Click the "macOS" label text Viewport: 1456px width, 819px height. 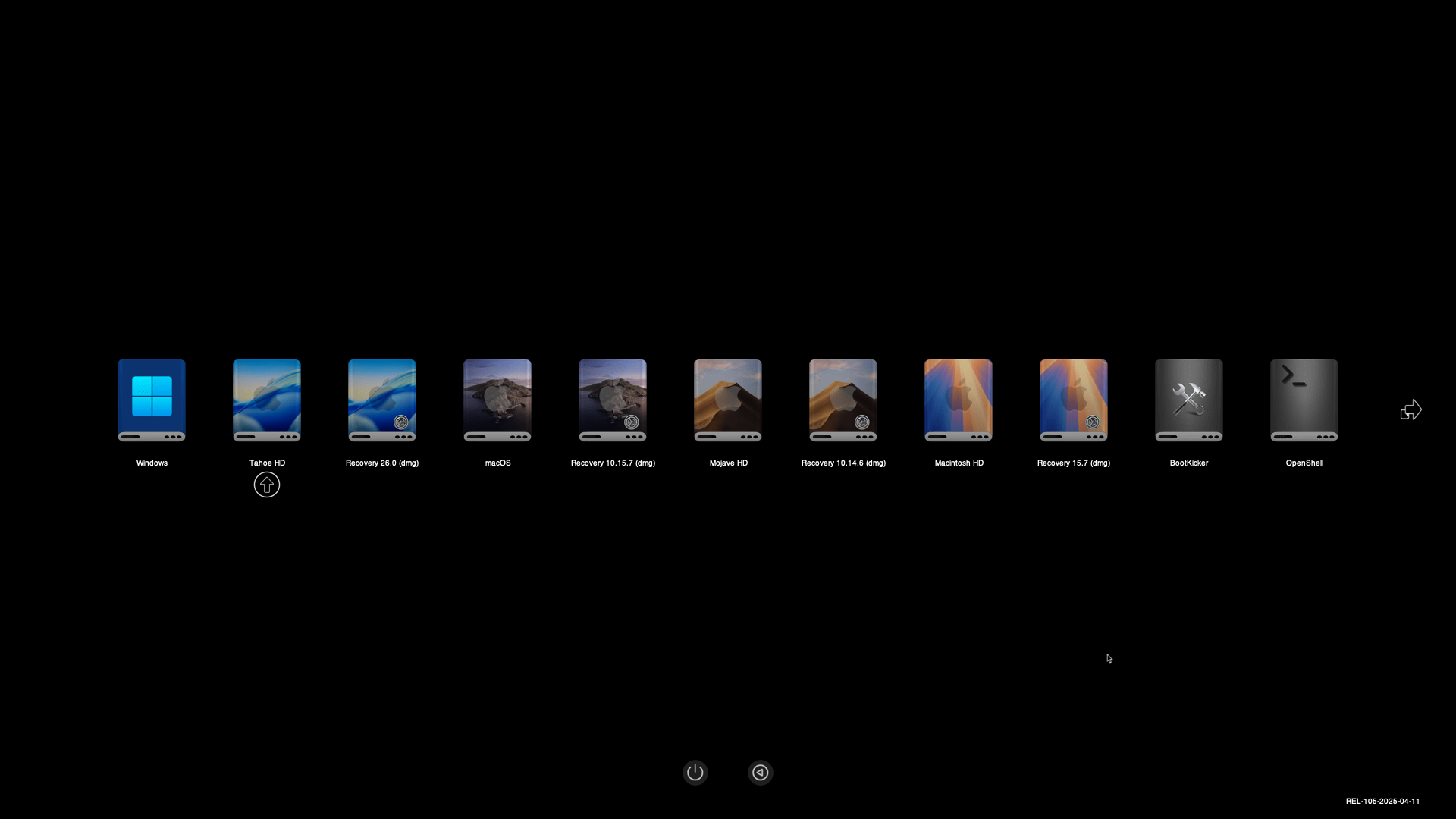(497, 463)
